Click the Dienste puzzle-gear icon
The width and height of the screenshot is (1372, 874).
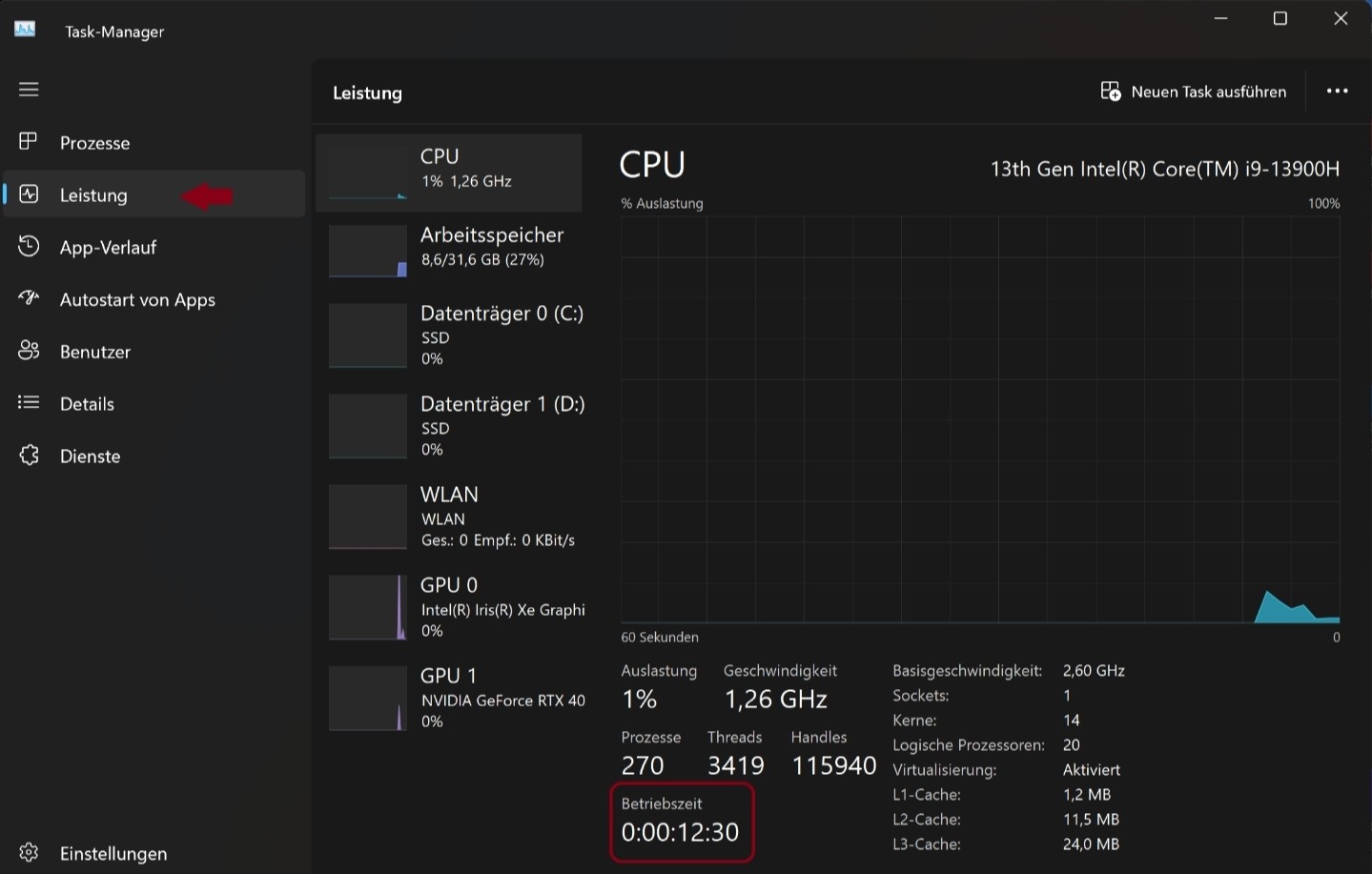click(x=29, y=456)
